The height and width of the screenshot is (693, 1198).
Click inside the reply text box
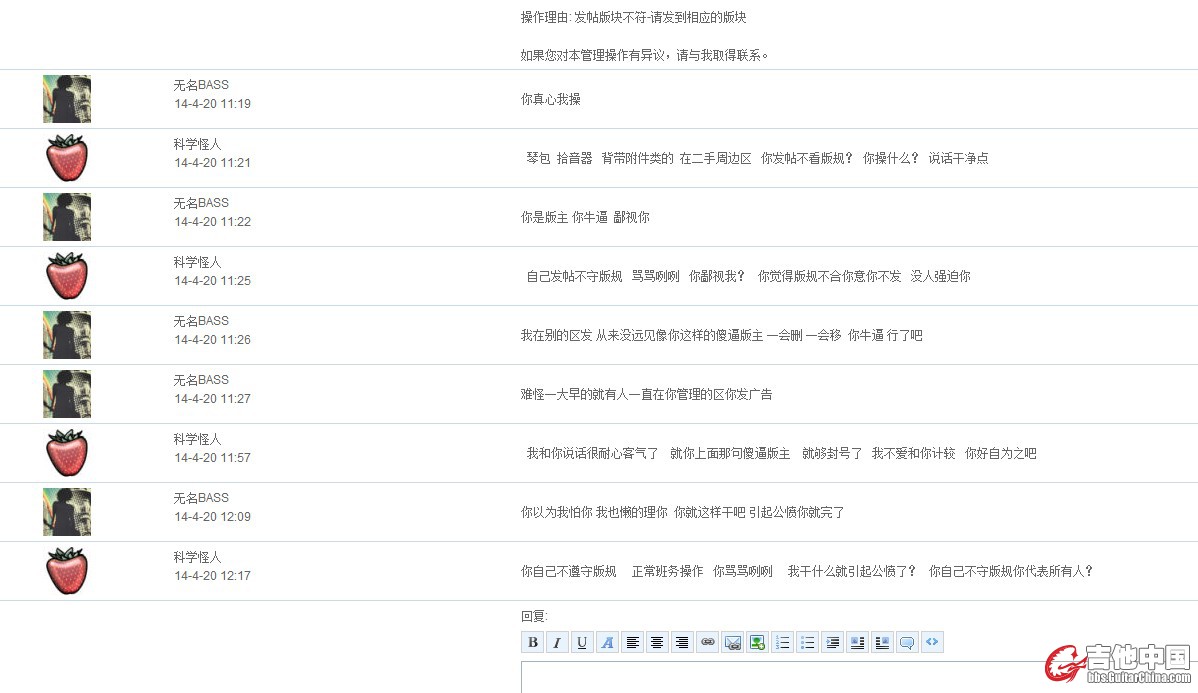(x=780, y=677)
